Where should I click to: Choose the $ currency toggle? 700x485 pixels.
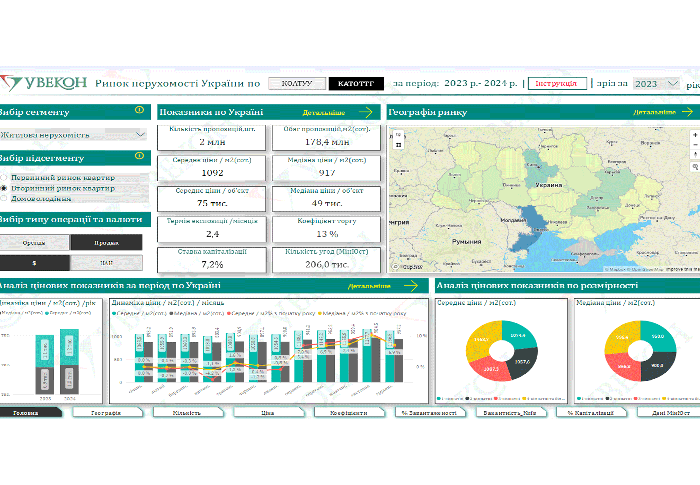coord(34,263)
